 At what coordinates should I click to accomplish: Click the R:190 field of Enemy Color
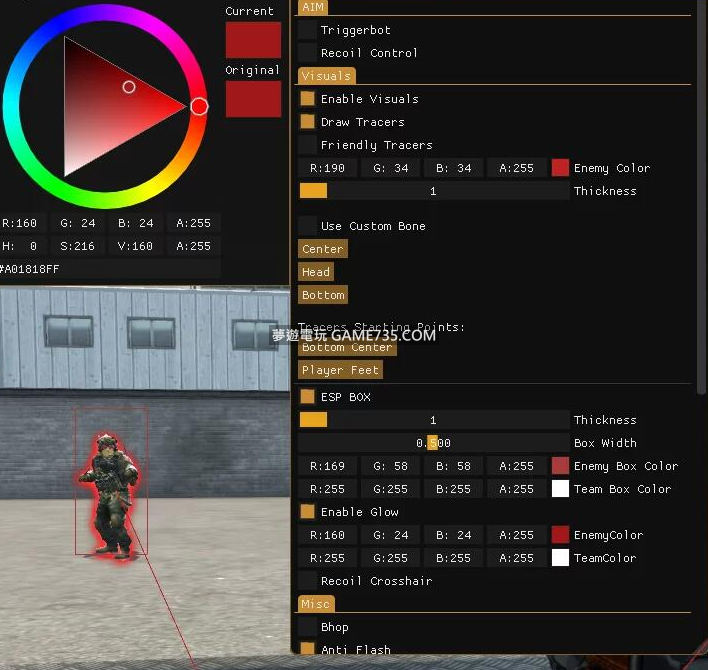point(327,168)
